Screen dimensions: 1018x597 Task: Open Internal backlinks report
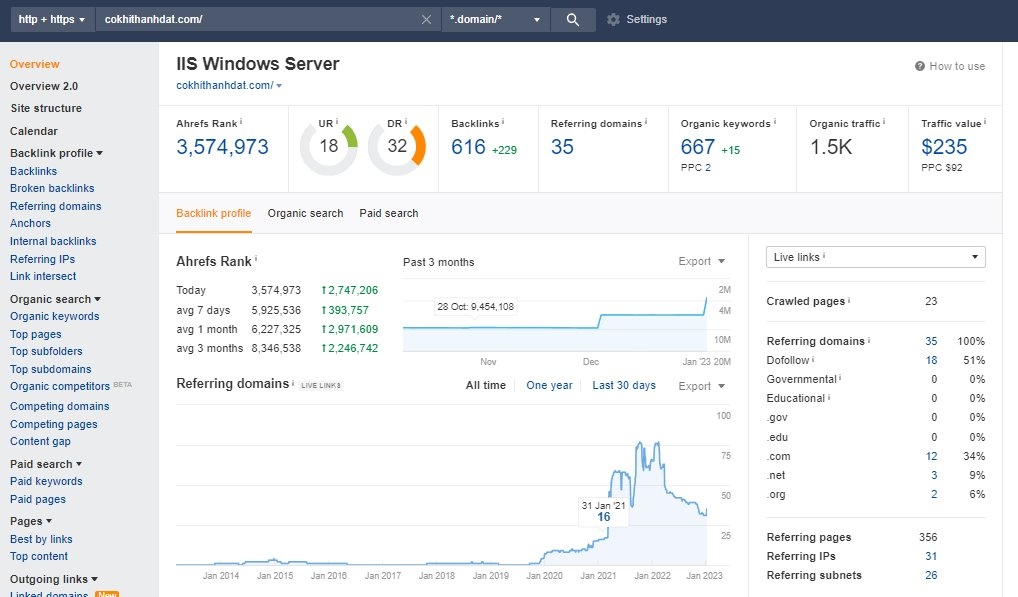click(53, 241)
